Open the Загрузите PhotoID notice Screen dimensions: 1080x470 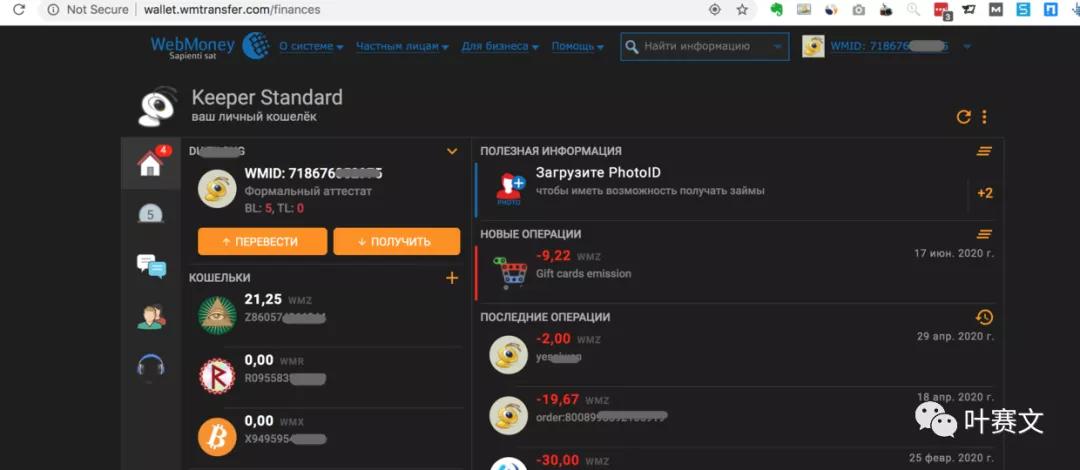[x=598, y=173]
